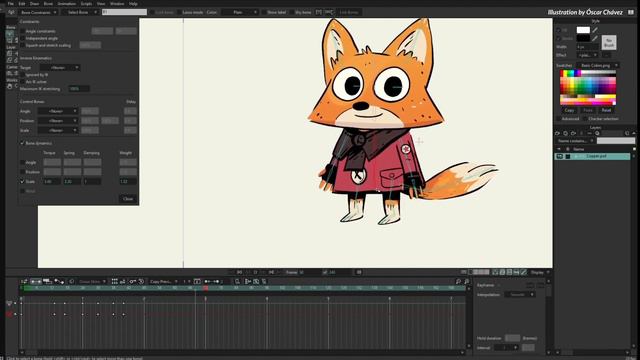Screen dimensions: 640x360
Task: Open the Scale control bone dropdown
Action: (x=58, y=130)
